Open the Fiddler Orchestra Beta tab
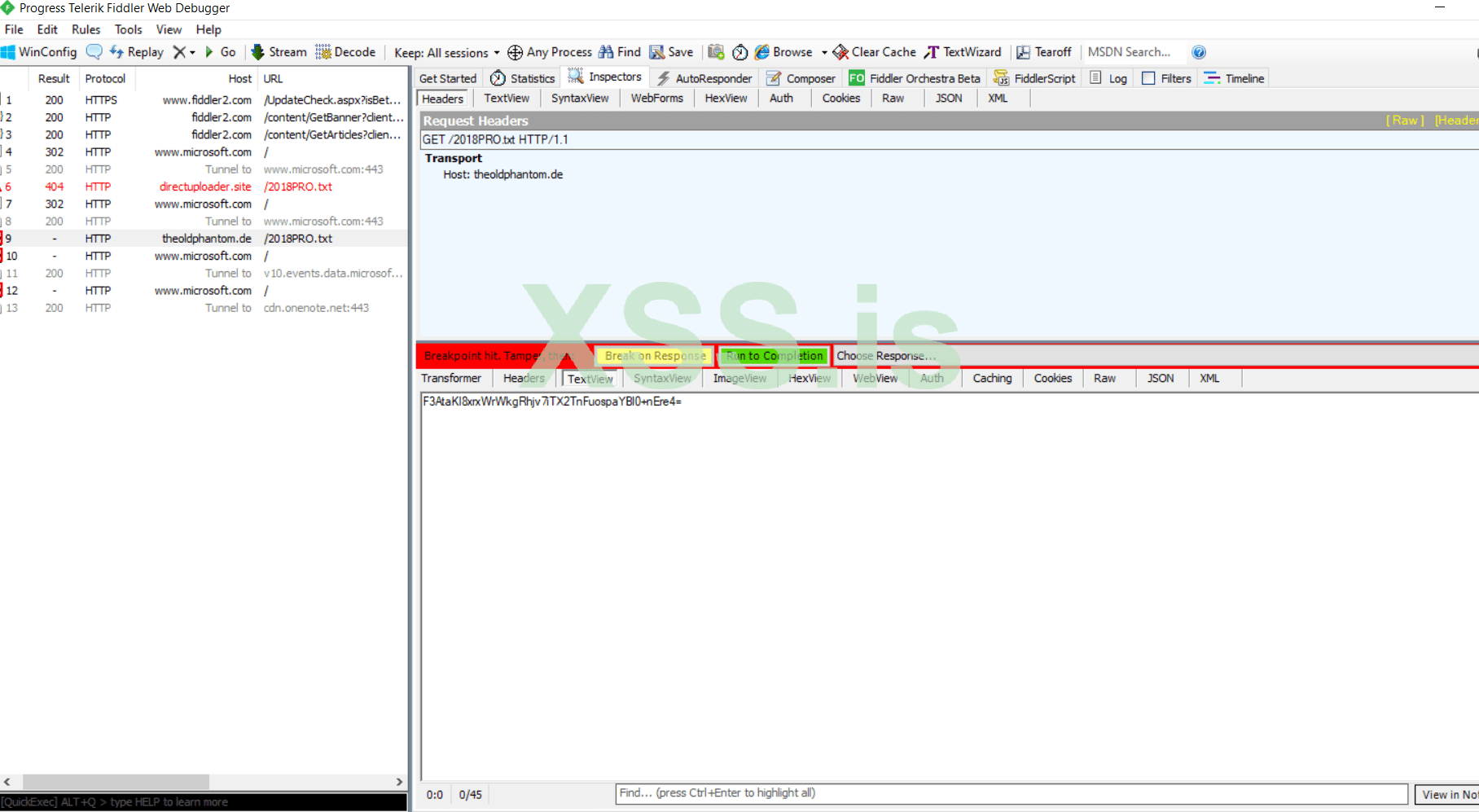 click(x=915, y=78)
